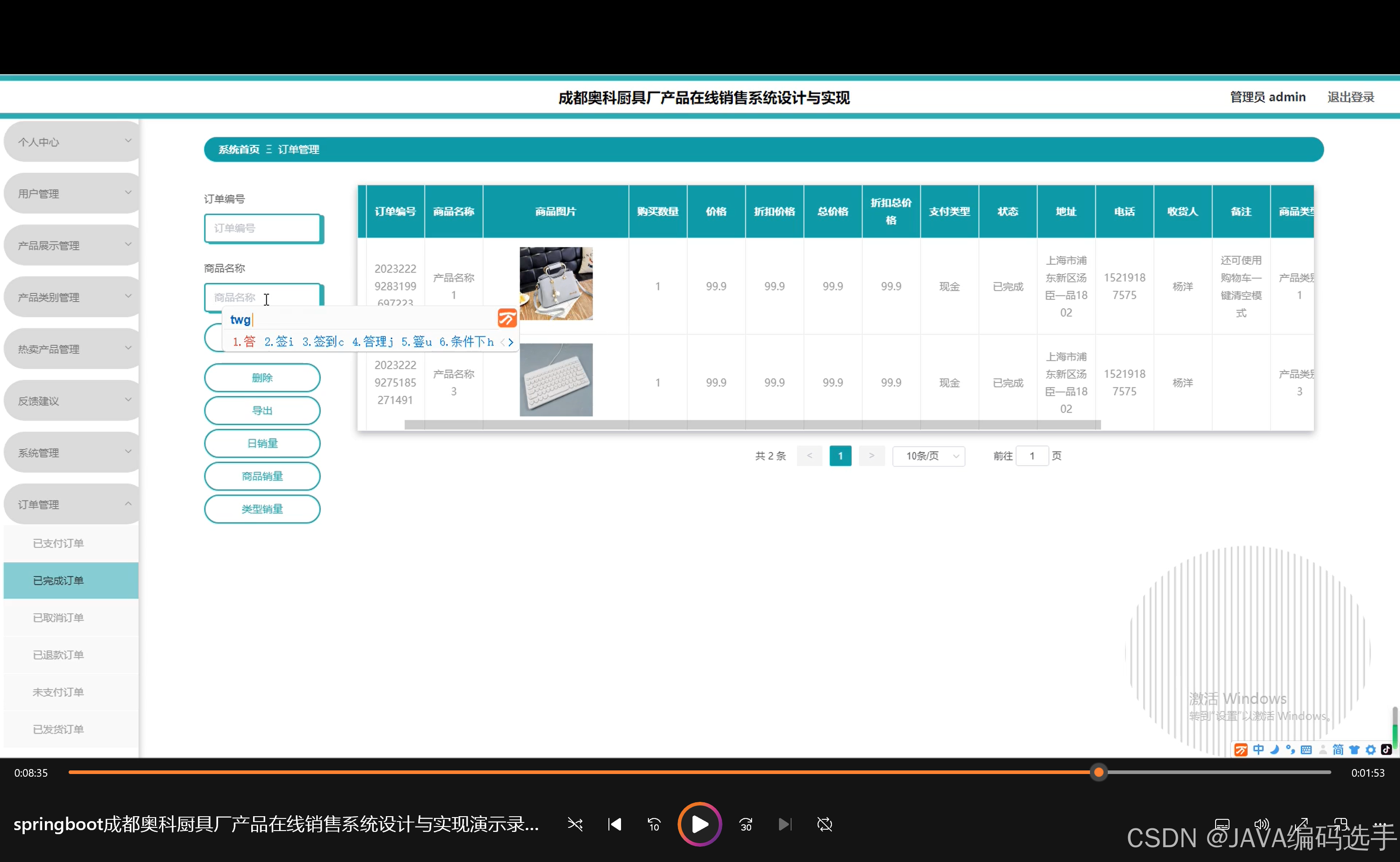Screen dimensions: 1400x862
Task: Play the paused video
Action: pyautogui.click(x=700, y=824)
